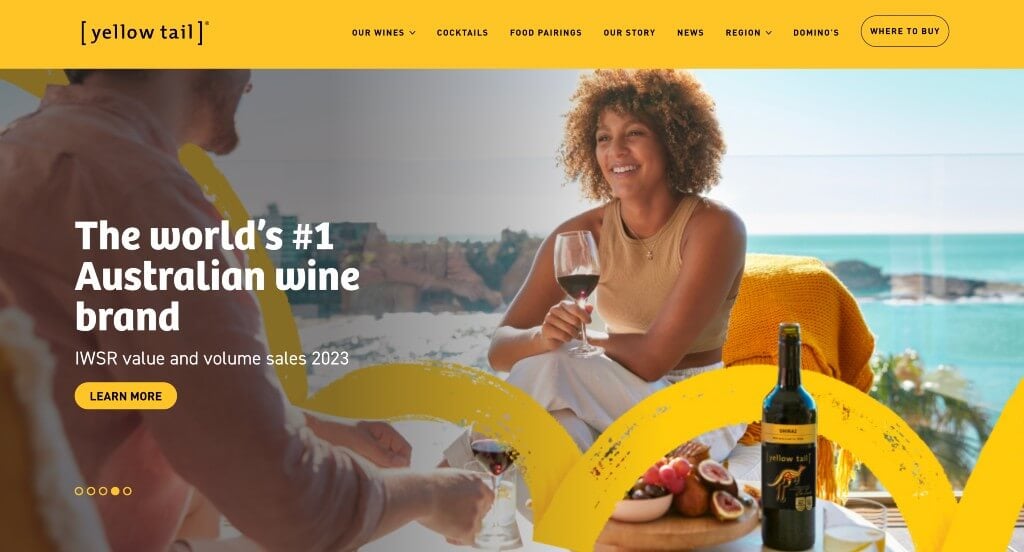Click the Shiraz wine bottle image
Image resolution: width=1024 pixels, height=552 pixels.
(x=789, y=436)
